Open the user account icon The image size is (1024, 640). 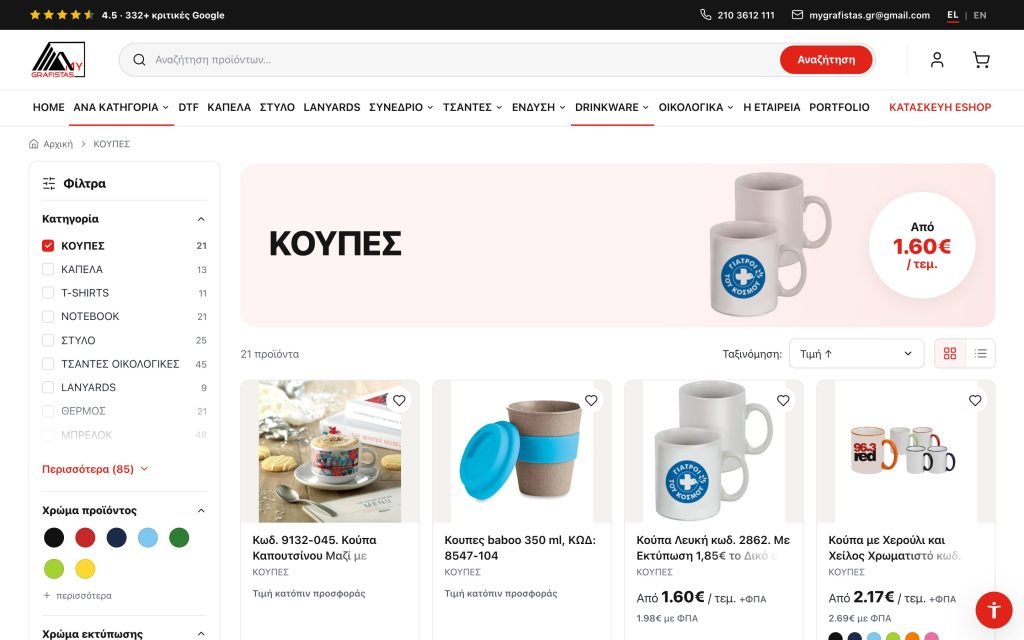coord(936,59)
